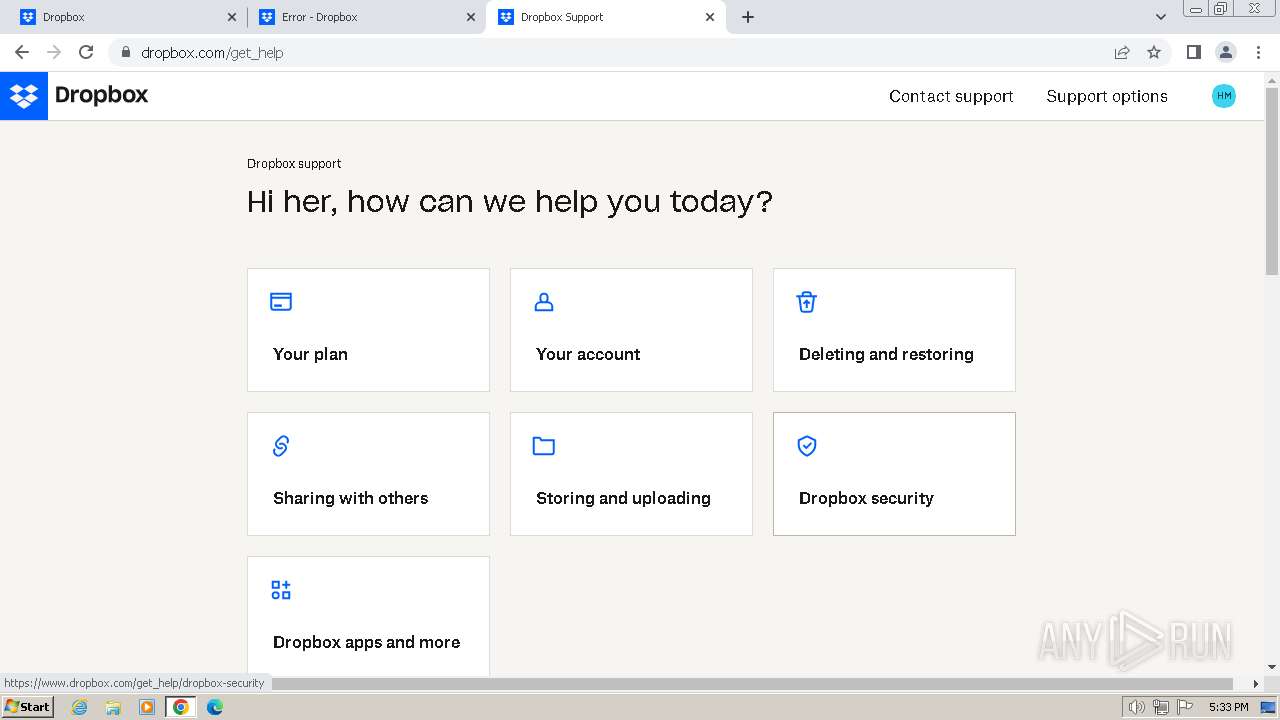Click the folder icon on Storing and uploading
1280x720 pixels.
tap(544, 446)
